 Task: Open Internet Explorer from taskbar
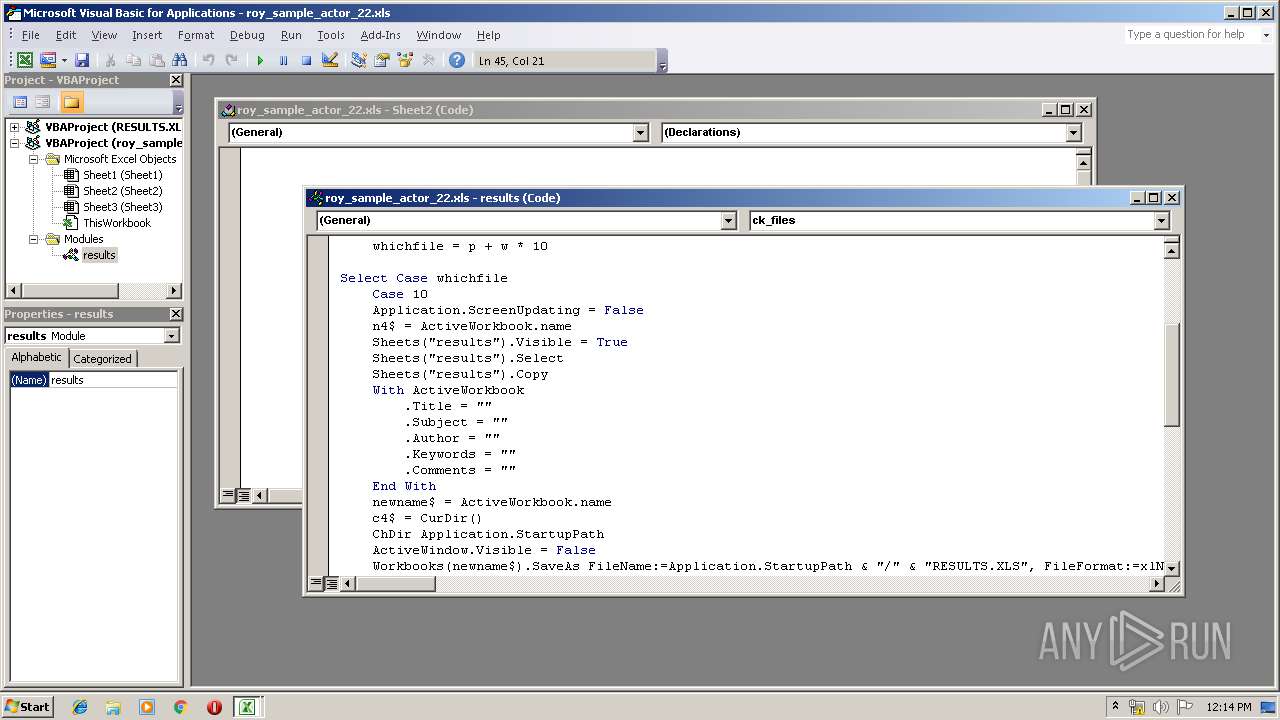(x=80, y=707)
